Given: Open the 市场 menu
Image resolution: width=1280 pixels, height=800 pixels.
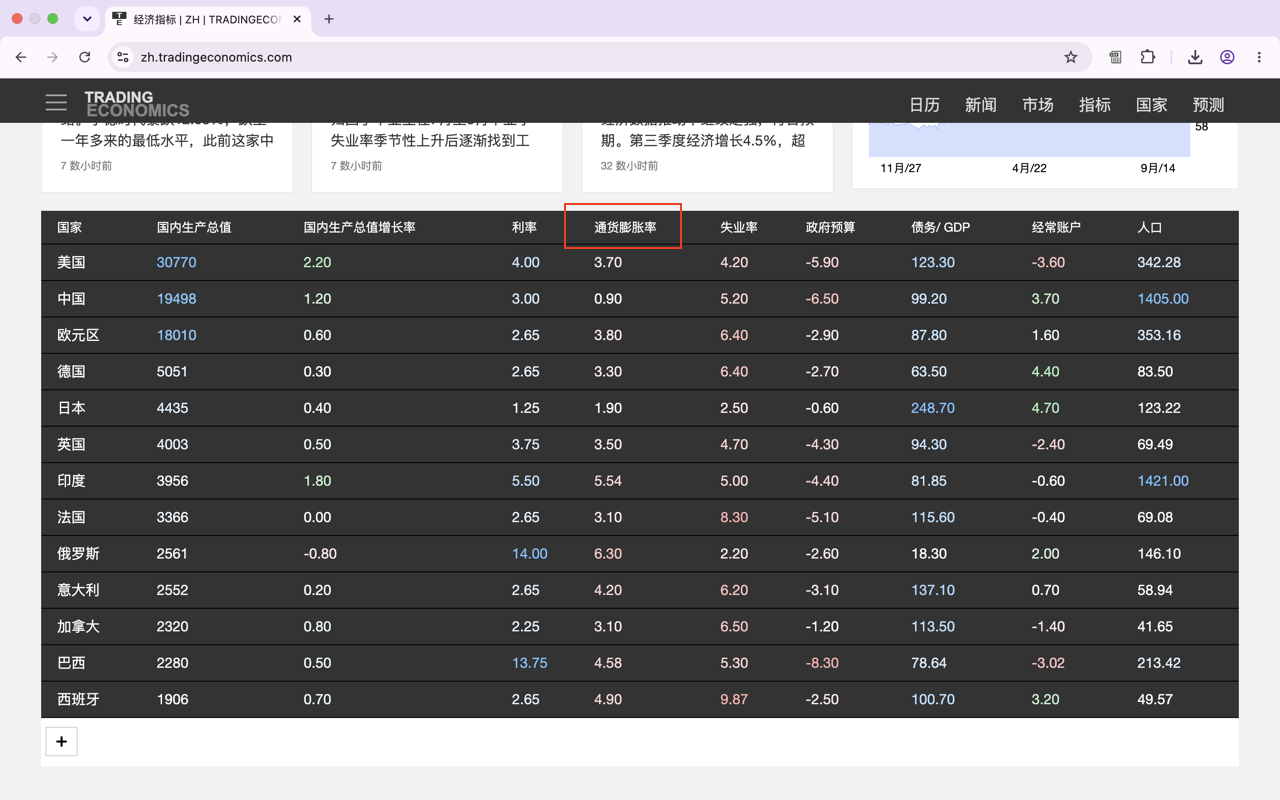Looking at the screenshot, I should click(1038, 105).
